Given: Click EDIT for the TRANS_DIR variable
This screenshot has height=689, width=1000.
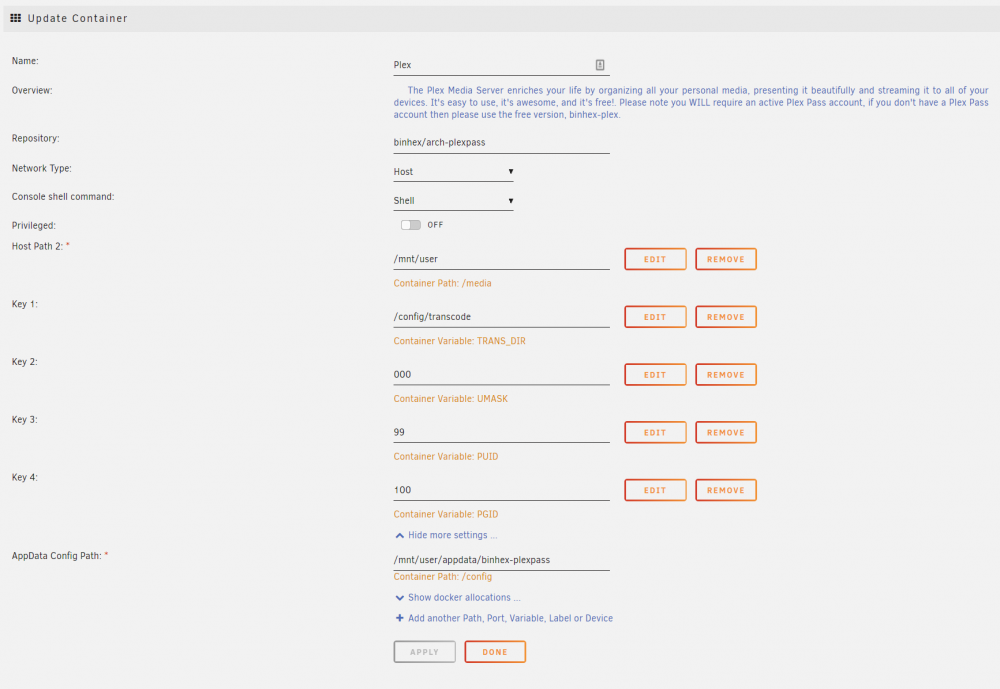Looking at the screenshot, I should pos(655,317).
